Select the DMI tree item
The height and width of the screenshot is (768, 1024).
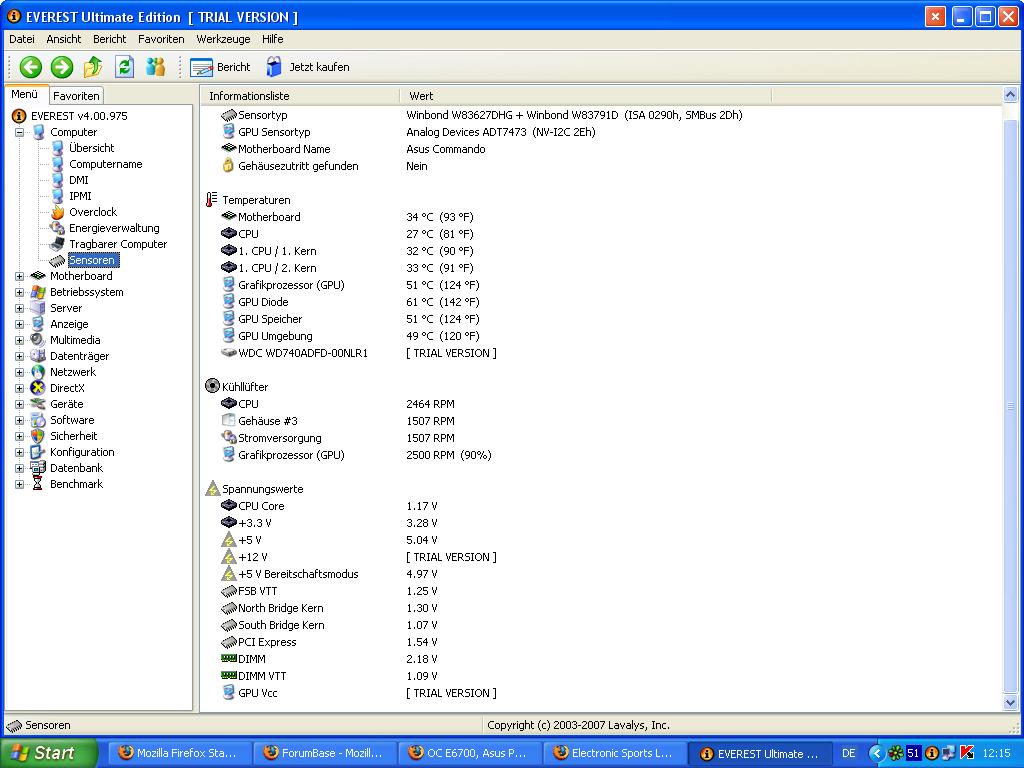click(78, 180)
